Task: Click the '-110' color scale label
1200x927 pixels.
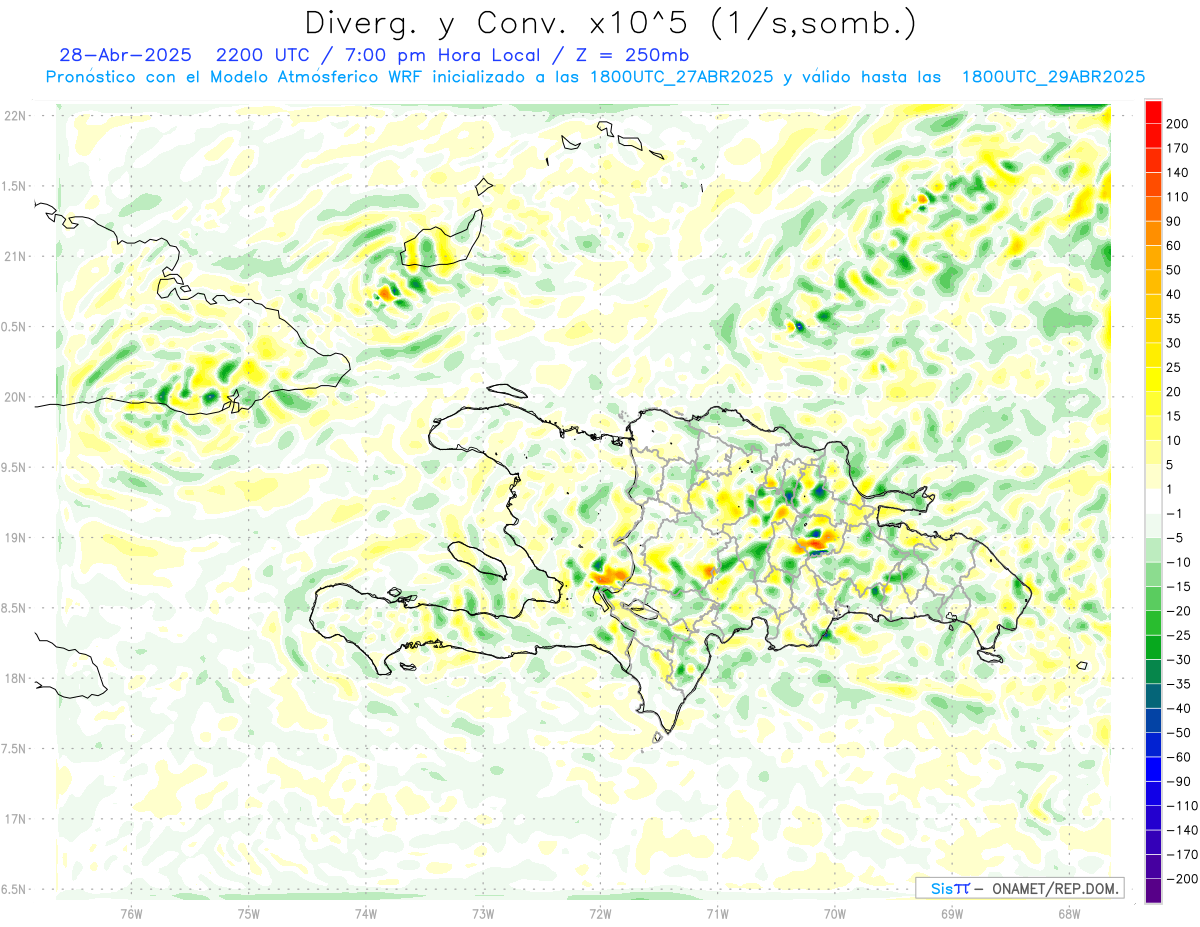Action: [1182, 806]
